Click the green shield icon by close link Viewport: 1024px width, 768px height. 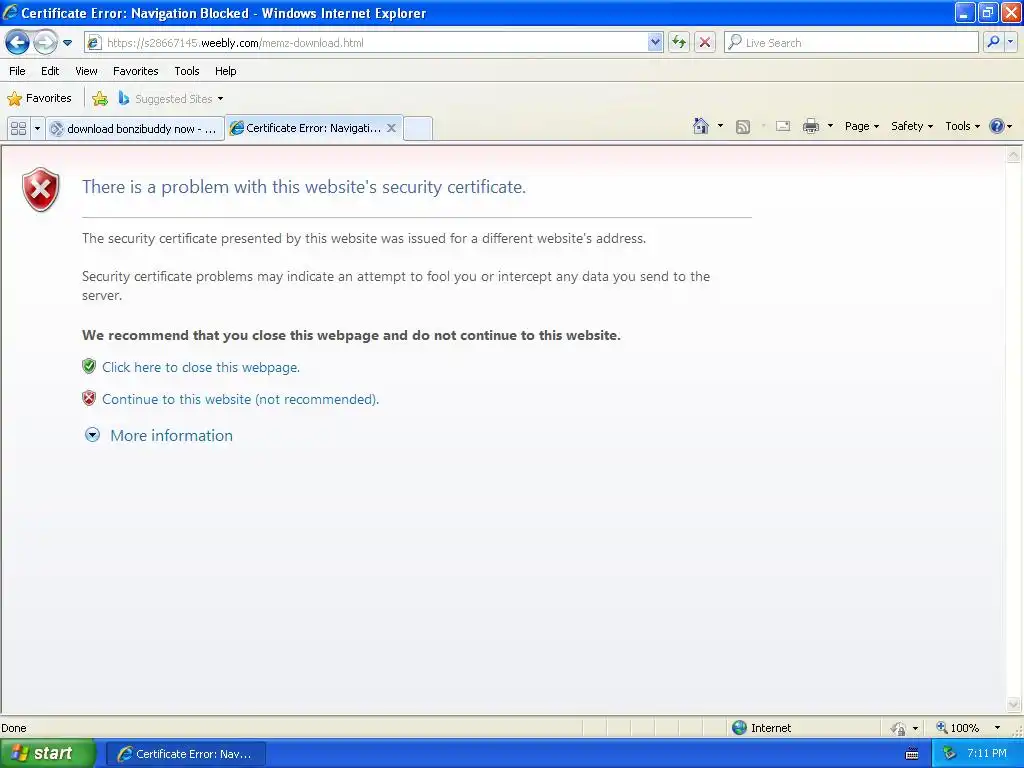coord(89,366)
